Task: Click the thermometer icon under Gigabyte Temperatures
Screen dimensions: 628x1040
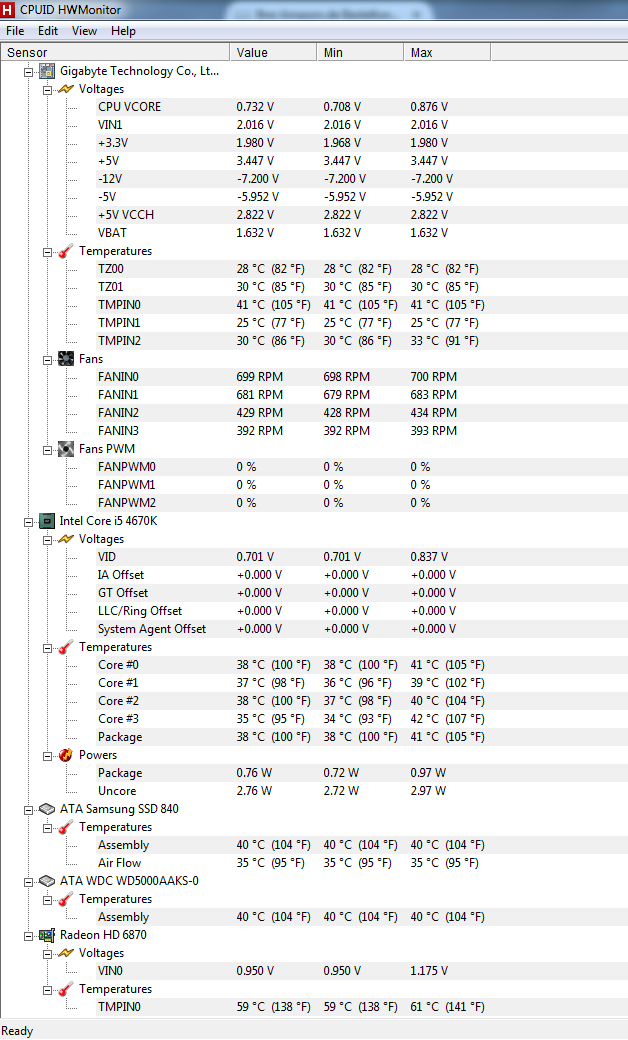Action: coord(66,251)
